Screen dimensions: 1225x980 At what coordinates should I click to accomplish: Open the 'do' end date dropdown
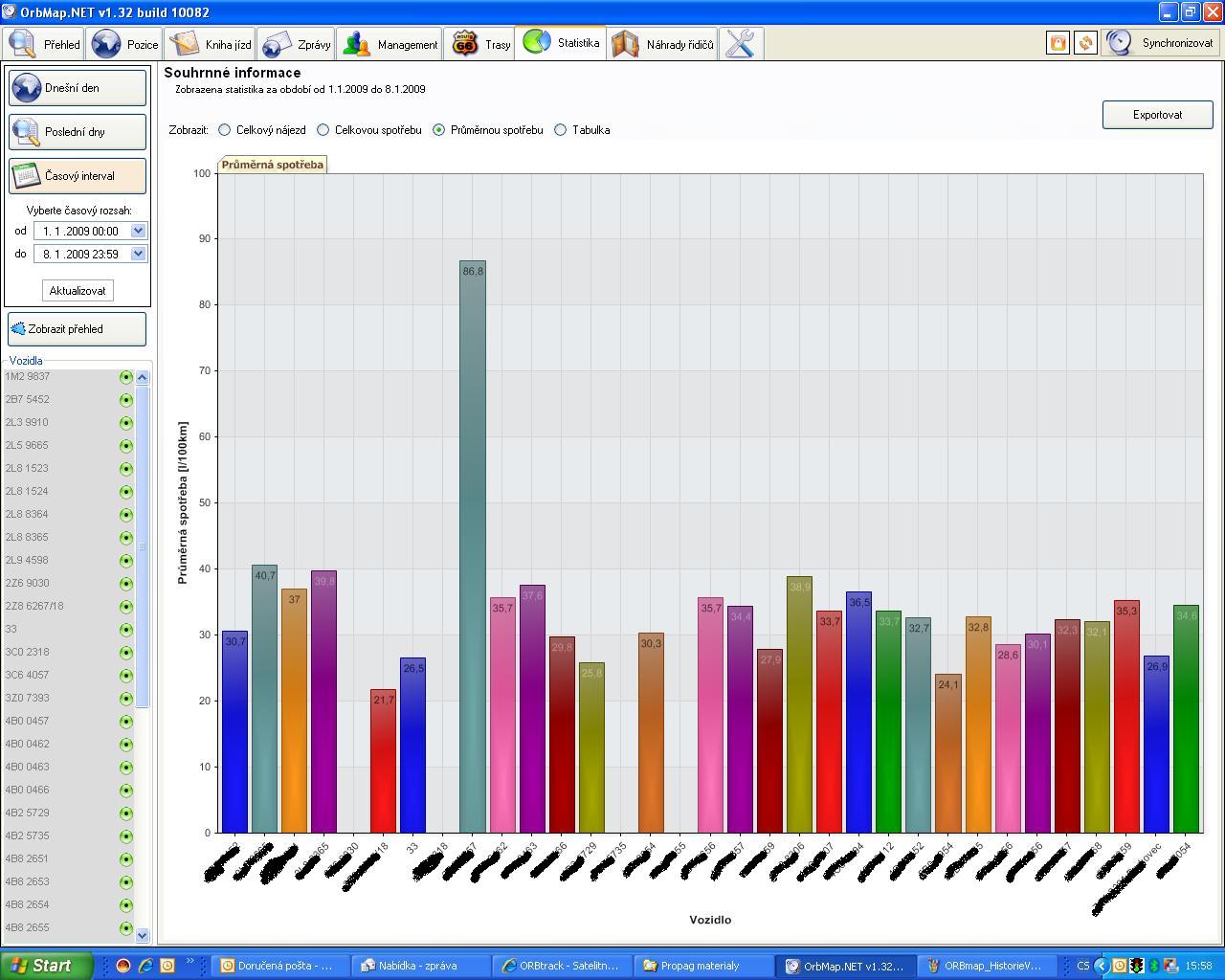click(138, 254)
